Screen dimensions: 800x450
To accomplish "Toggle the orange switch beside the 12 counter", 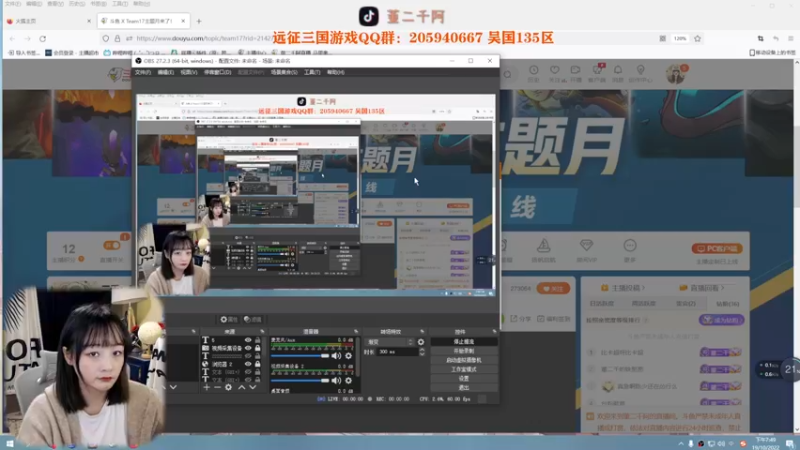I will pos(112,245).
